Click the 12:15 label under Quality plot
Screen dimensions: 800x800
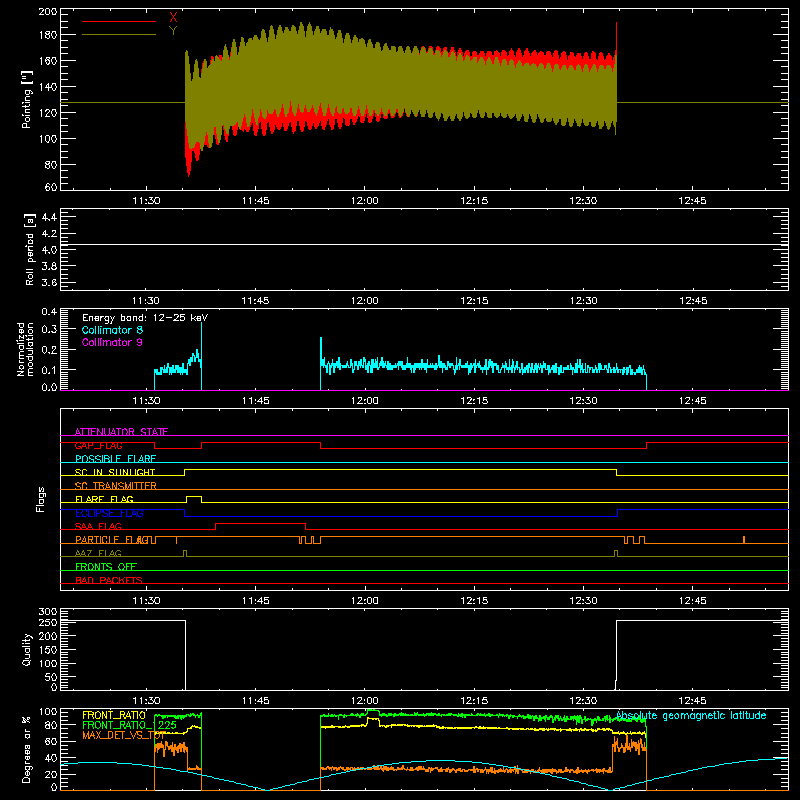click(x=474, y=701)
